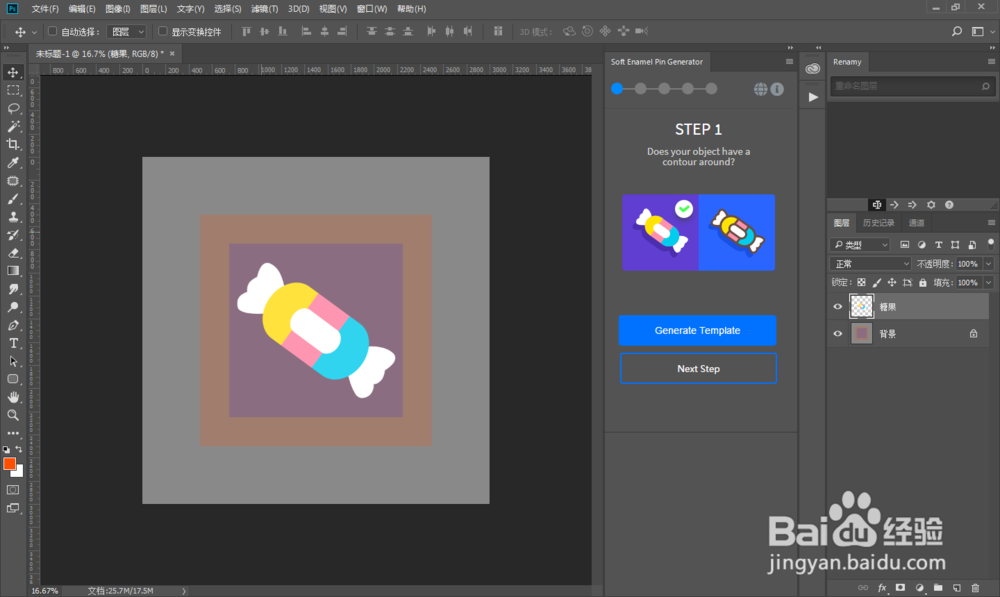Click the Next Step button
1000x597 pixels.
pos(698,369)
